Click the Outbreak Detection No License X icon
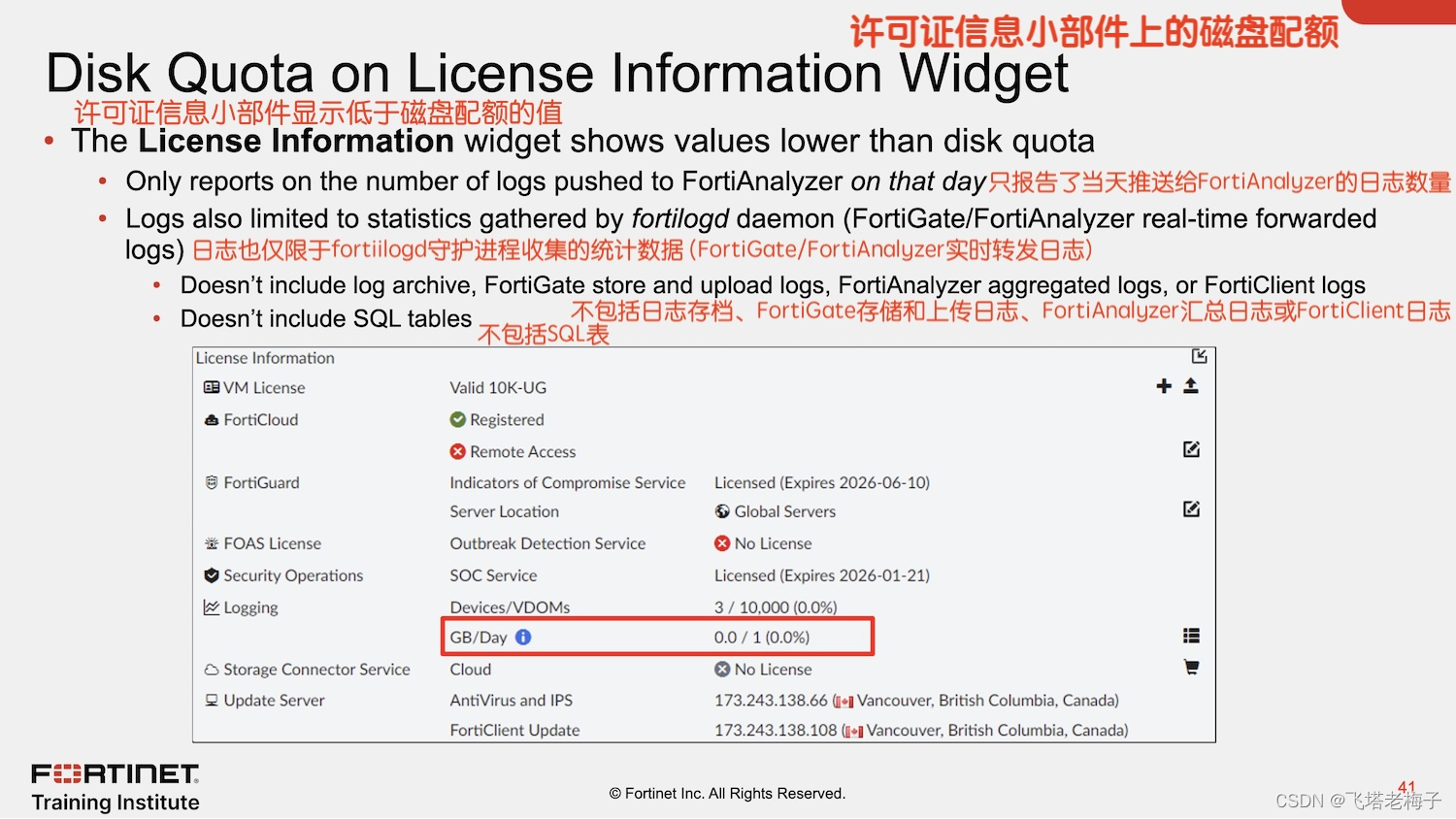 point(722,543)
